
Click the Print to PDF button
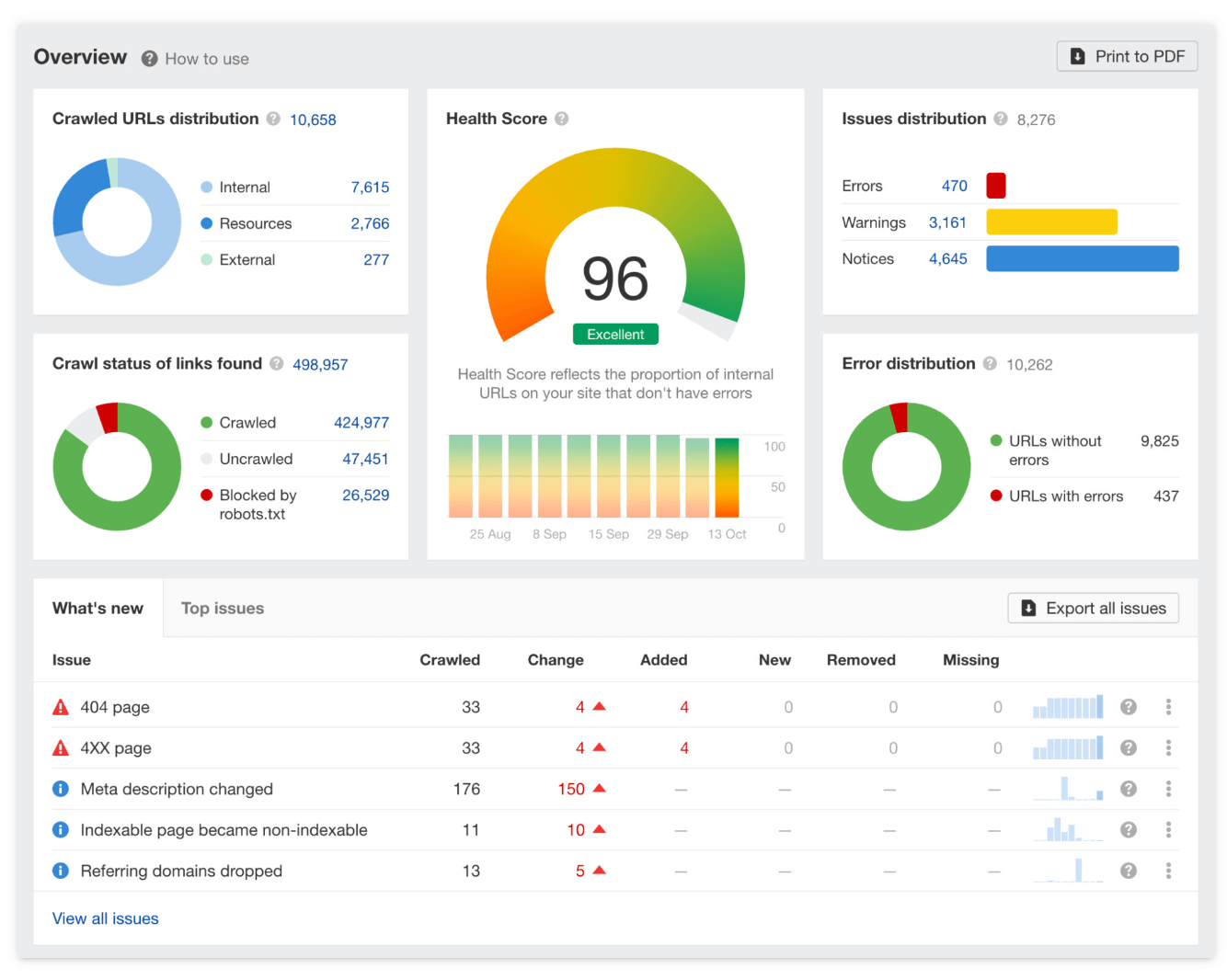click(1127, 56)
